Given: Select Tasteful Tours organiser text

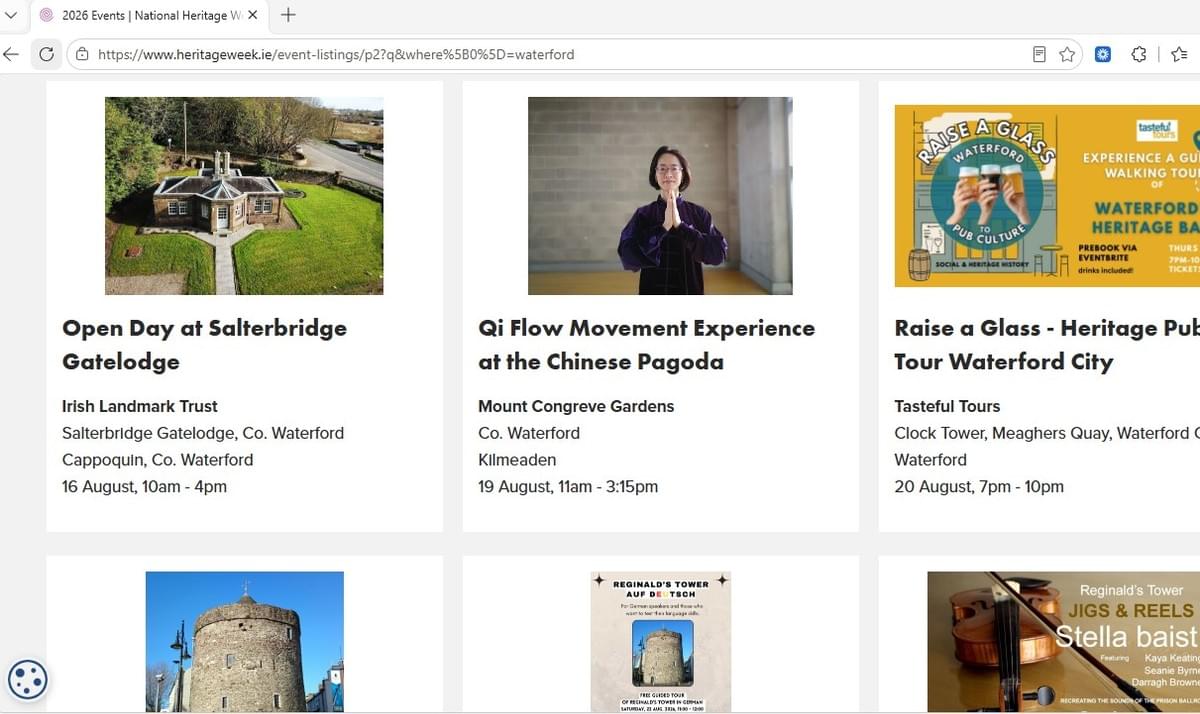Looking at the screenshot, I should [947, 406].
